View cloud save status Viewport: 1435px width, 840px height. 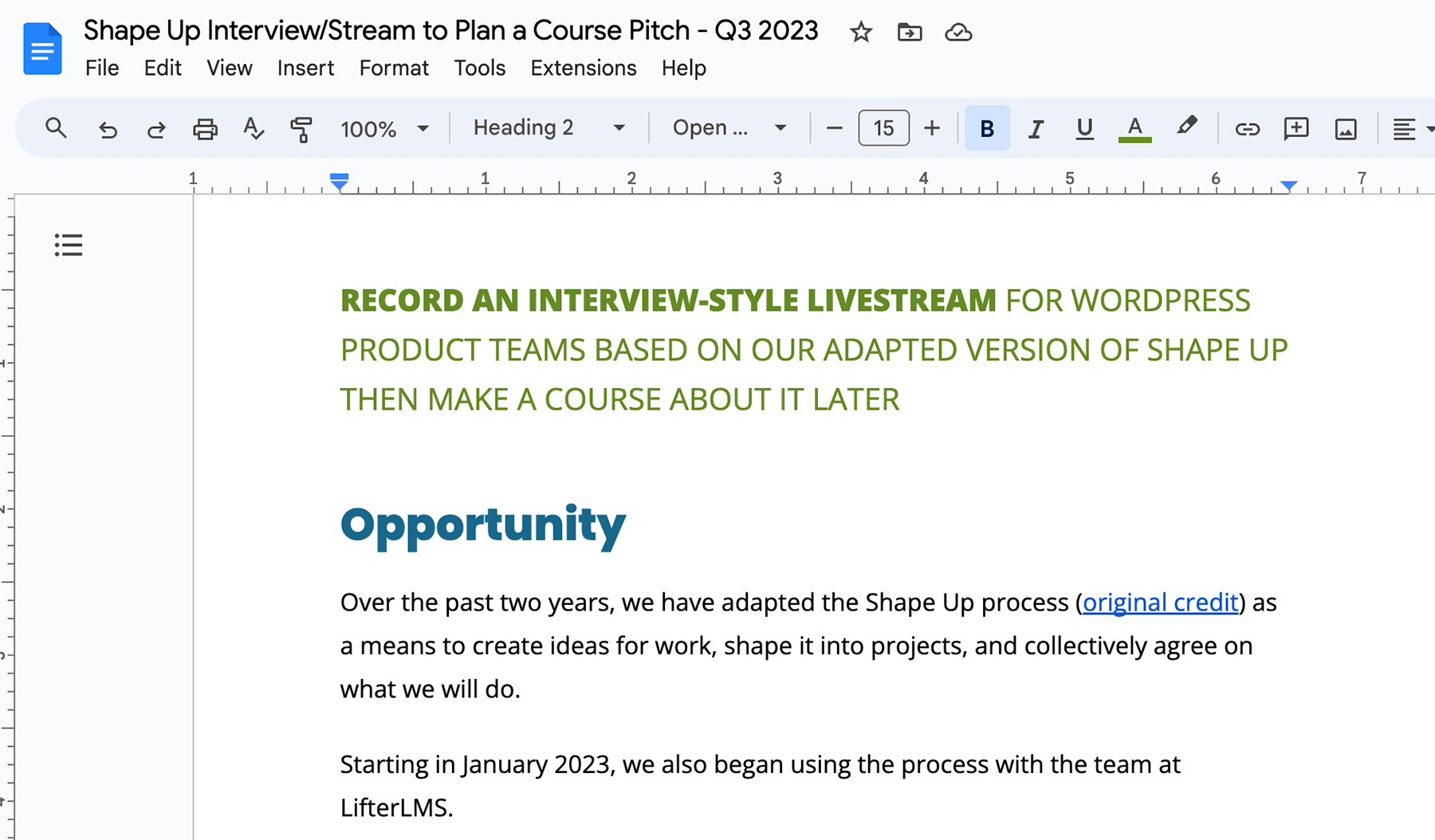[958, 32]
